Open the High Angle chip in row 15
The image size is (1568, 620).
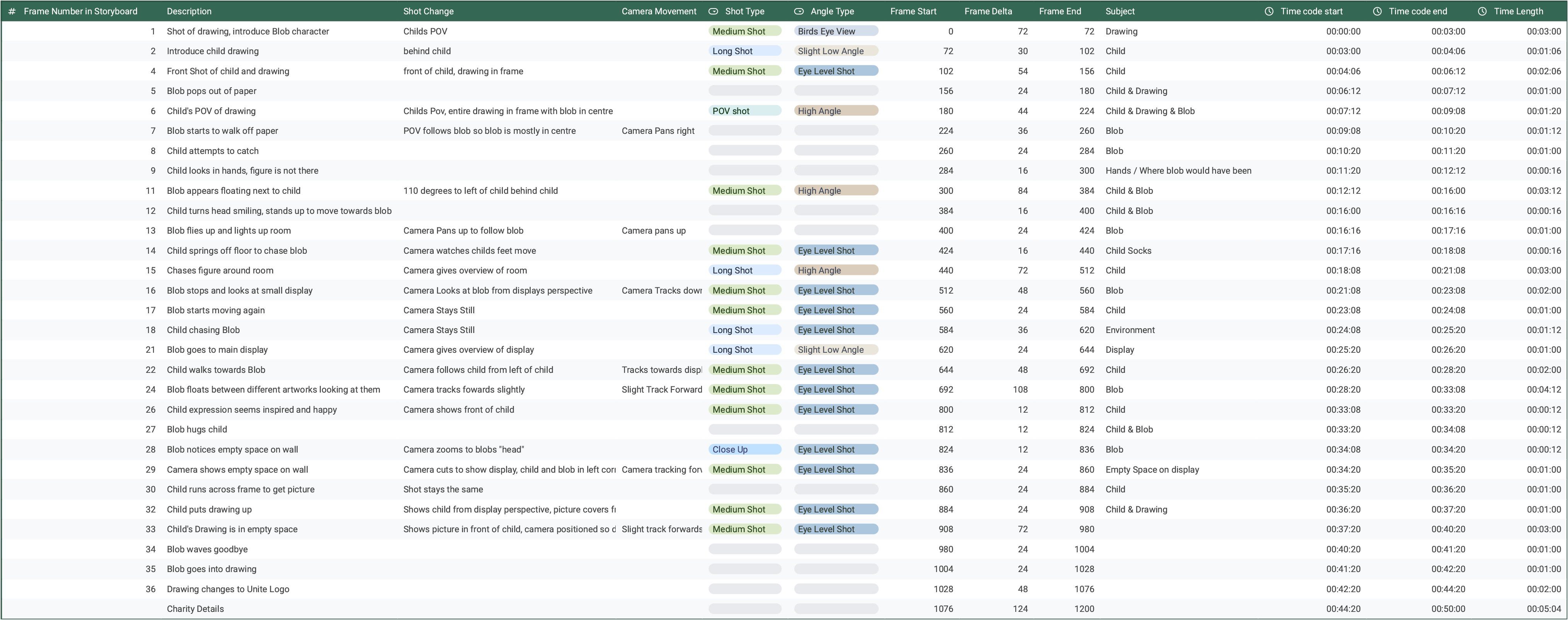835,270
